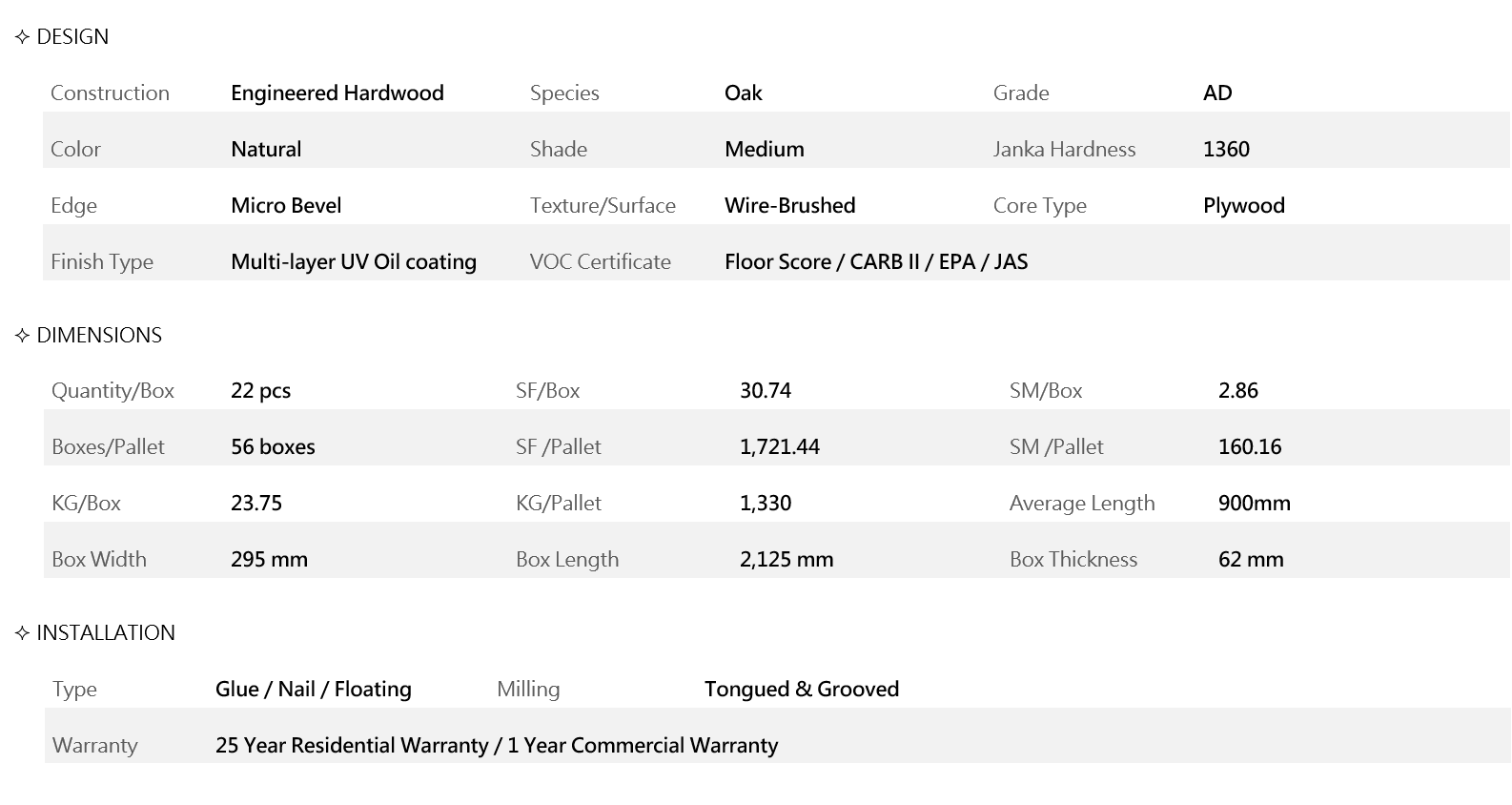Select the Box Length value 2,125 mm
The width and height of the screenshot is (1512, 805).
pos(787,560)
